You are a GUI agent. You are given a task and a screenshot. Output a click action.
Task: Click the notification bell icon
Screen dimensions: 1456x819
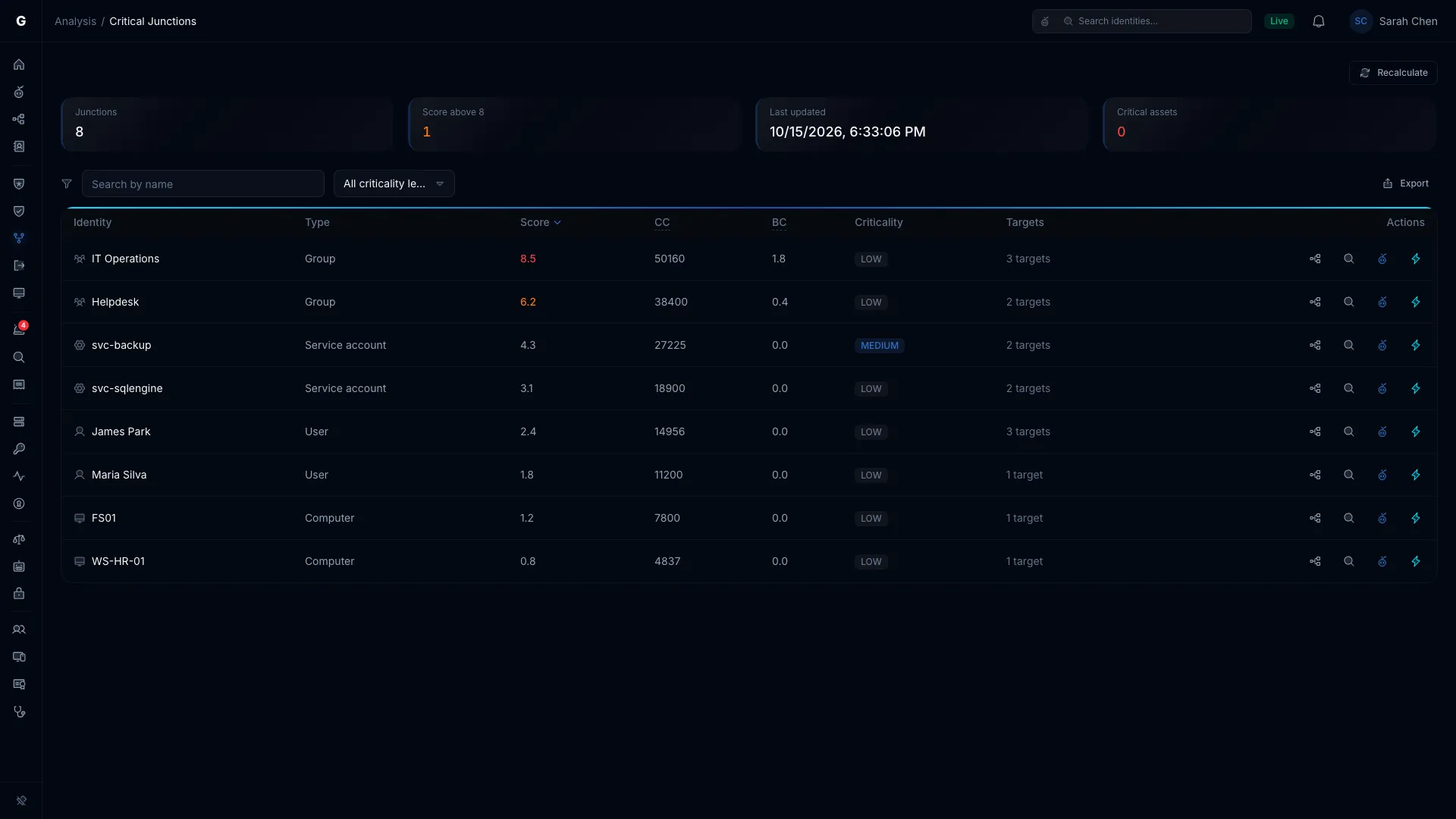click(x=1319, y=21)
